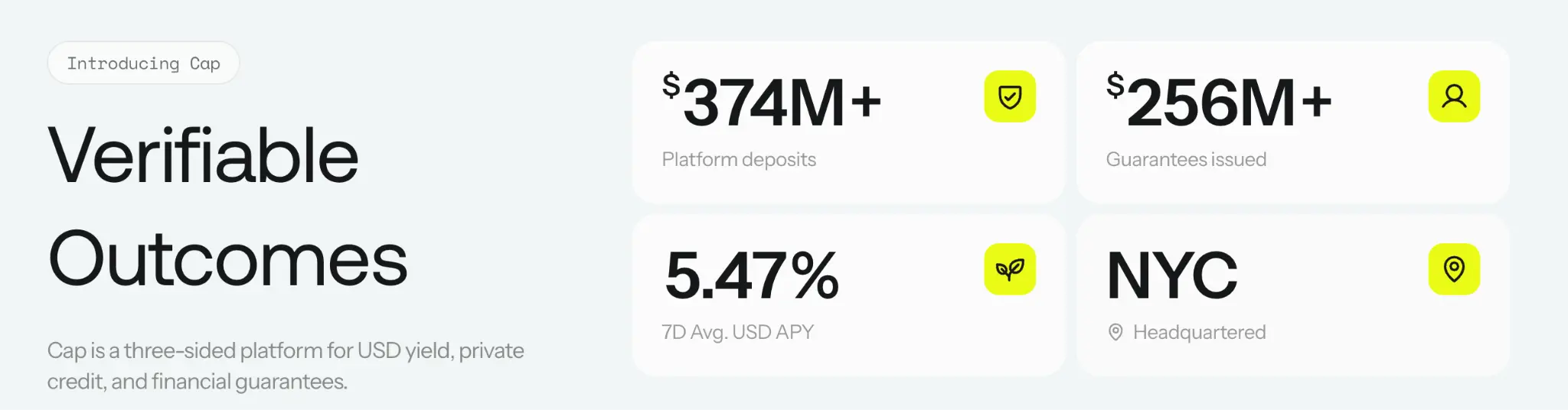Click the dollar sign before 256M+
This screenshot has width=1568, height=410.
[x=1115, y=86]
